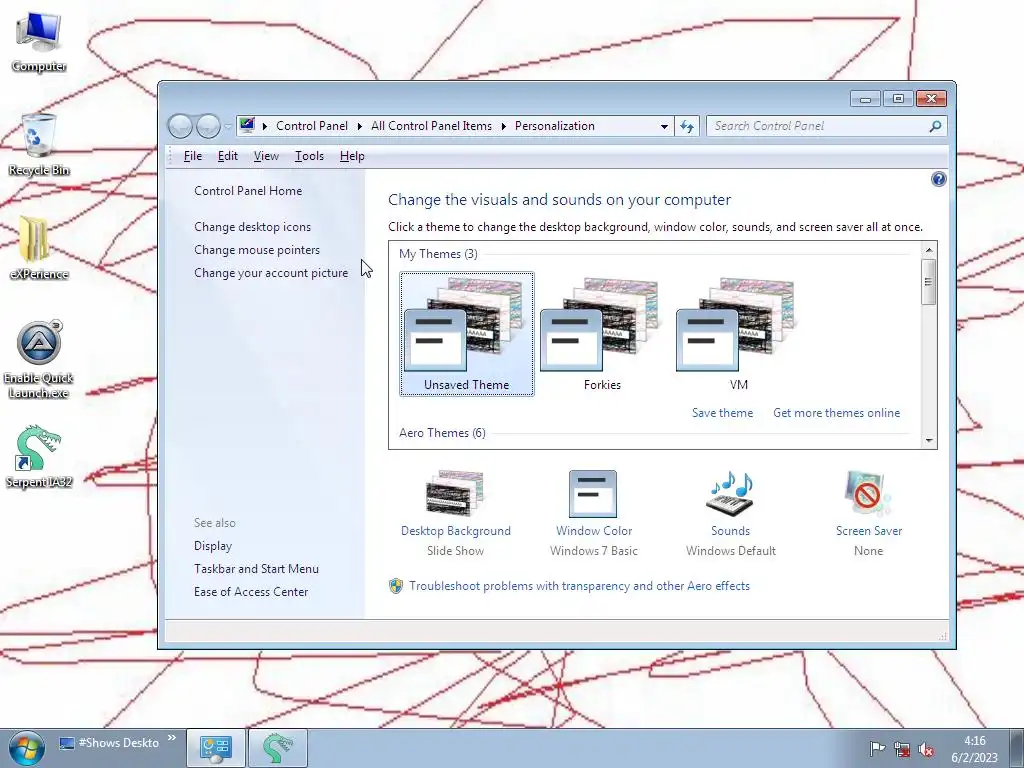Click the Serpent dragon taskbar button
Screen dimensions: 1024x768
(x=278, y=748)
